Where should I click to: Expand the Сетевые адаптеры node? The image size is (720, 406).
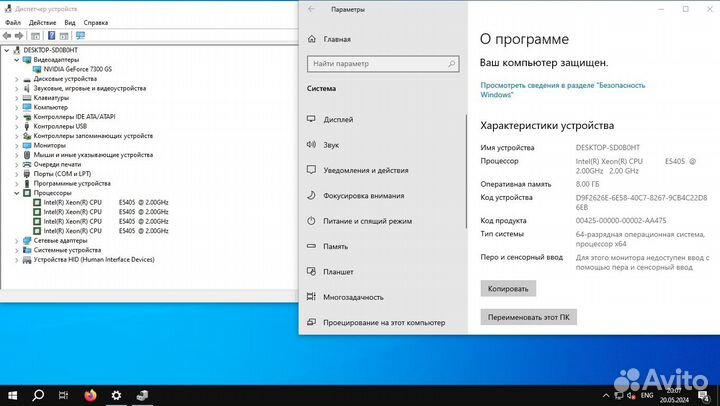[17, 241]
